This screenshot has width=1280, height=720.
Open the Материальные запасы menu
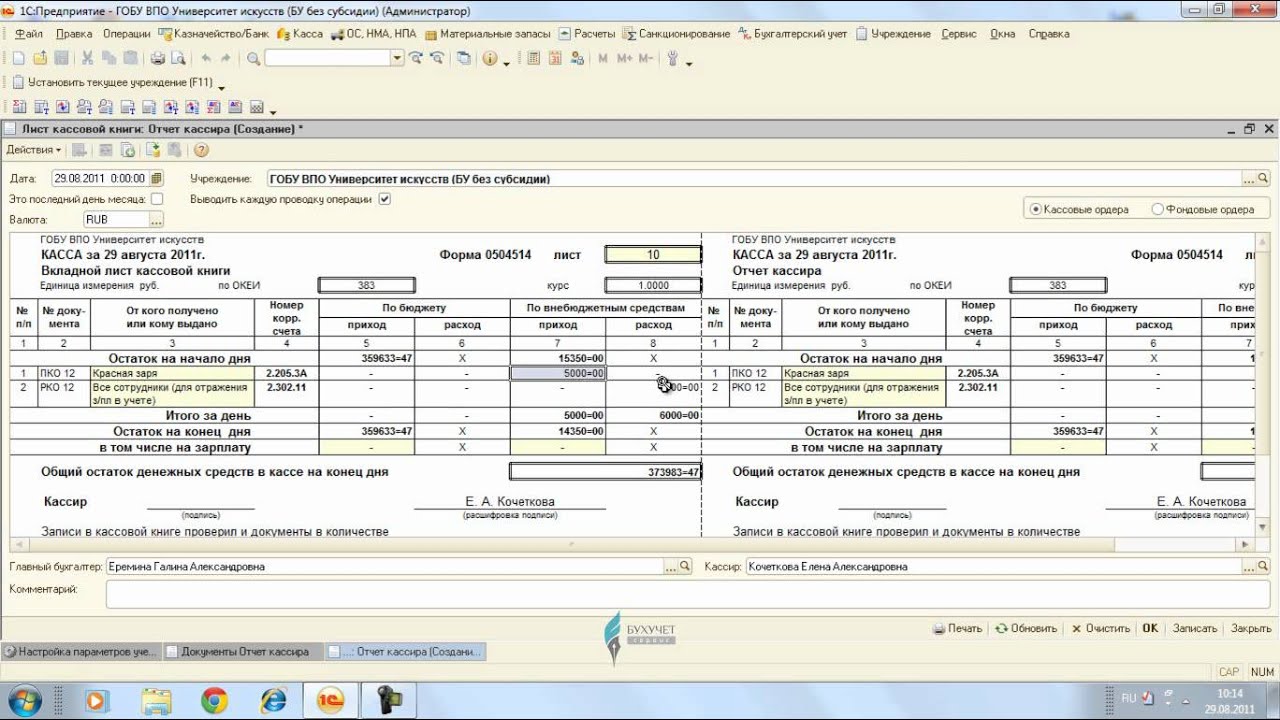(x=487, y=33)
